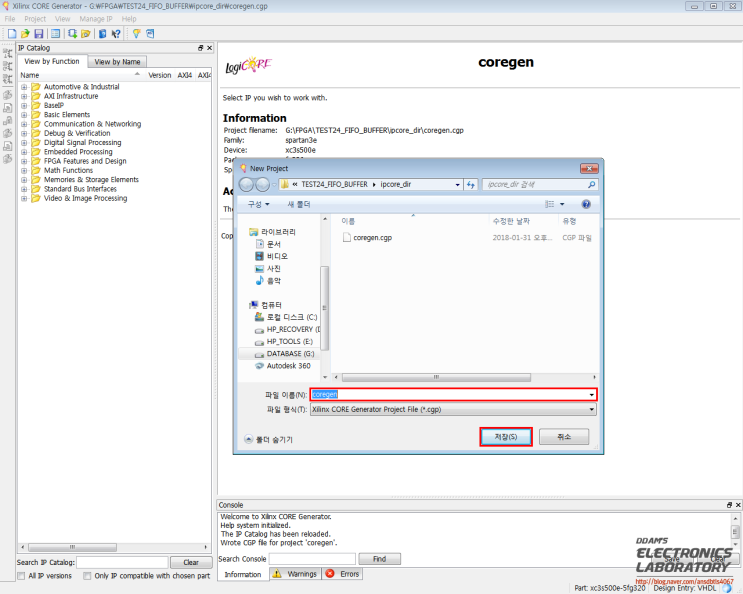Click the Cancel (취소) button
Viewport: 743px width, 594px height.
(x=564, y=437)
